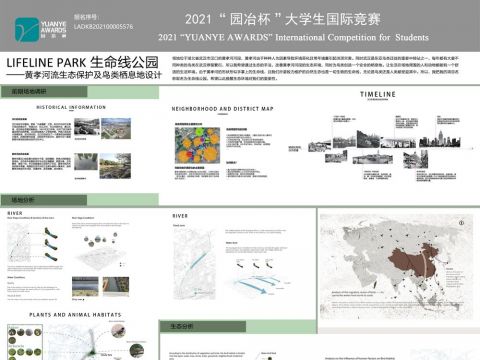The height and width of the screenshot is (360, 480).
Task: Click the skyscraper skyline image on the timeline
Action: coord(440,139)
